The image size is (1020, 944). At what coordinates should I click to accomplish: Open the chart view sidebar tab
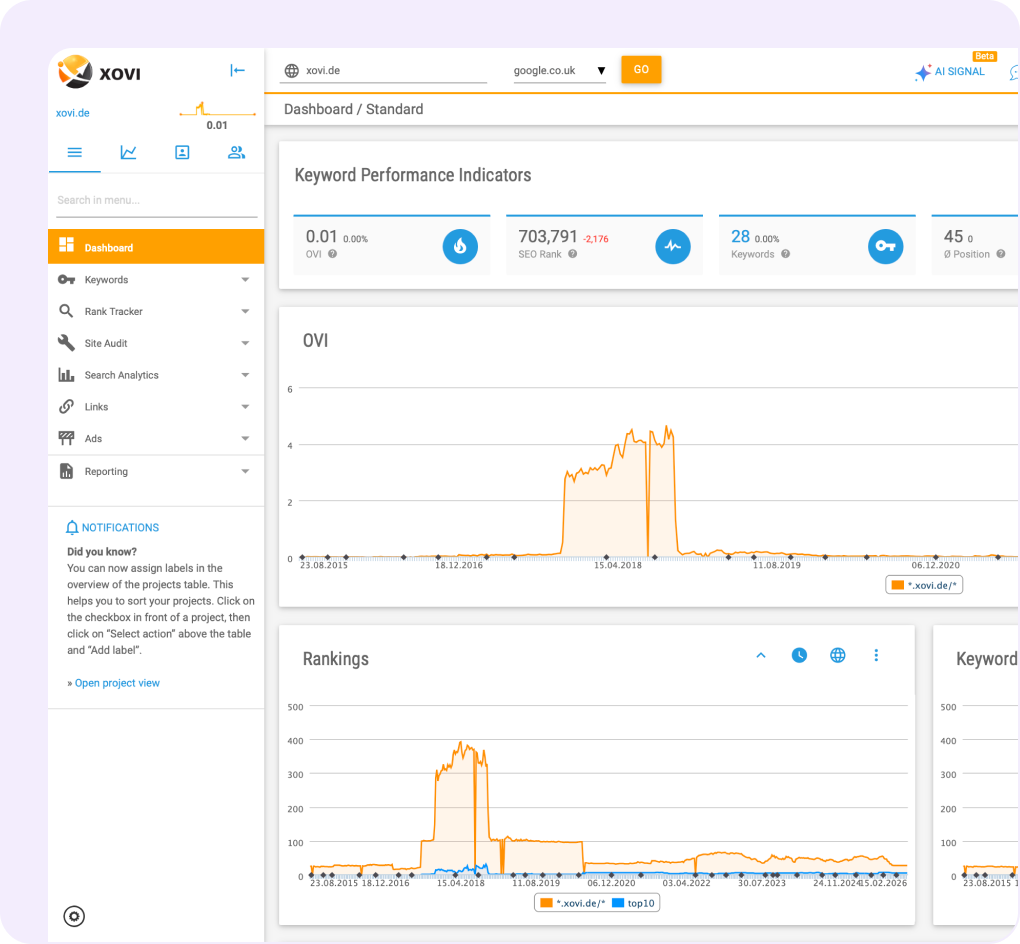tap(128, 152)
